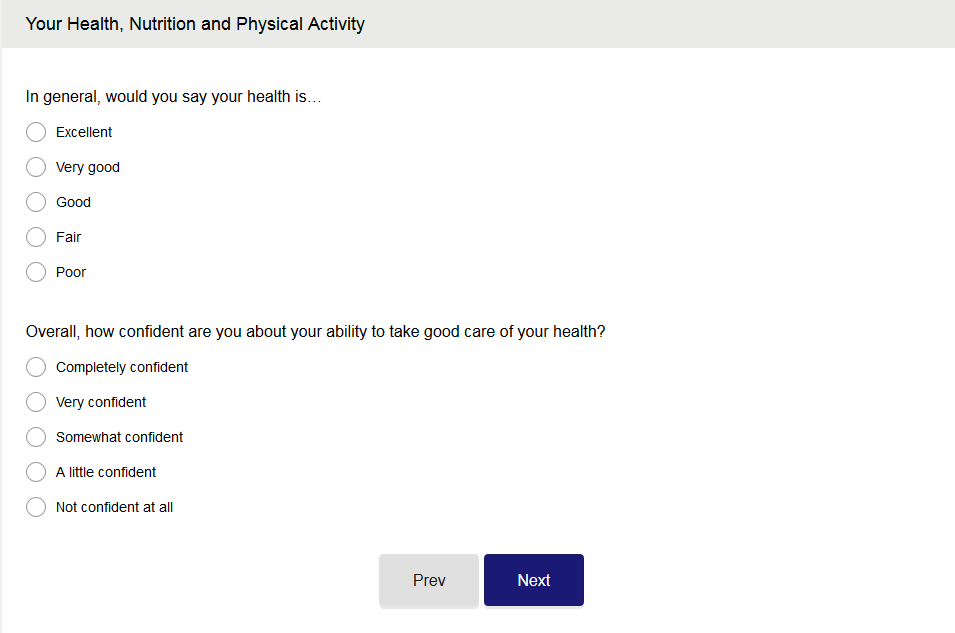Select Completely confident radio button
The image size is (955, 633).
(36, 367)
